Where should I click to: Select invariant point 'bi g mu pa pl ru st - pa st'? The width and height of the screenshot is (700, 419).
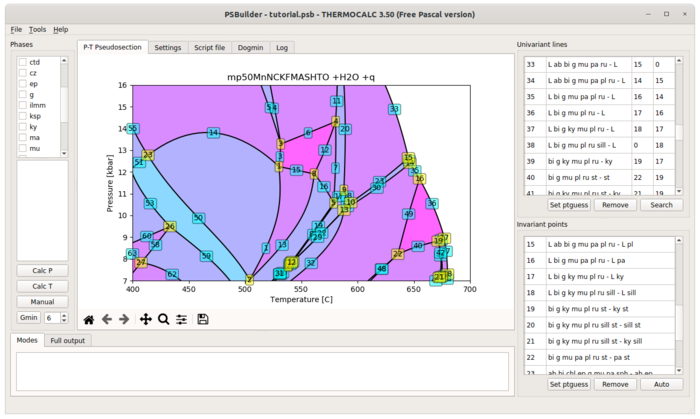600,357
